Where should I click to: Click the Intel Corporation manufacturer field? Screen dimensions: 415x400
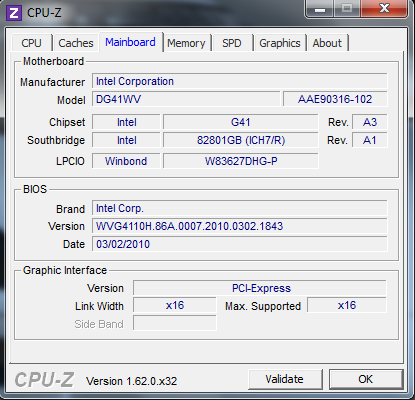[240, 81]
